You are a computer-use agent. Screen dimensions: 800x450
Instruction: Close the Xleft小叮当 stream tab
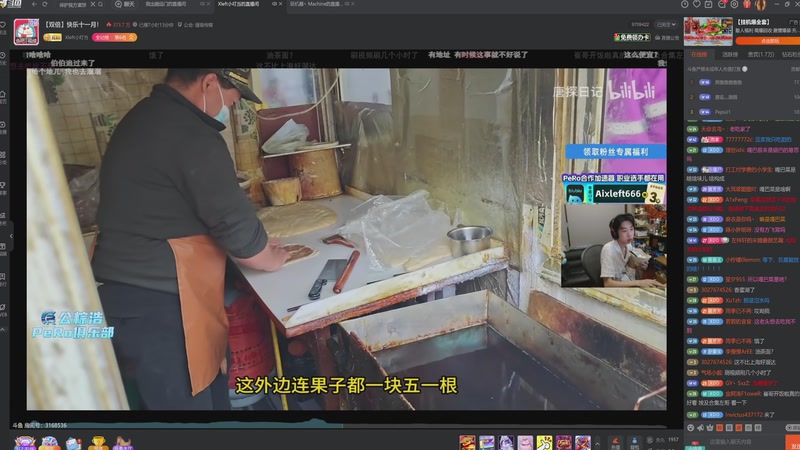coord(281,4)
